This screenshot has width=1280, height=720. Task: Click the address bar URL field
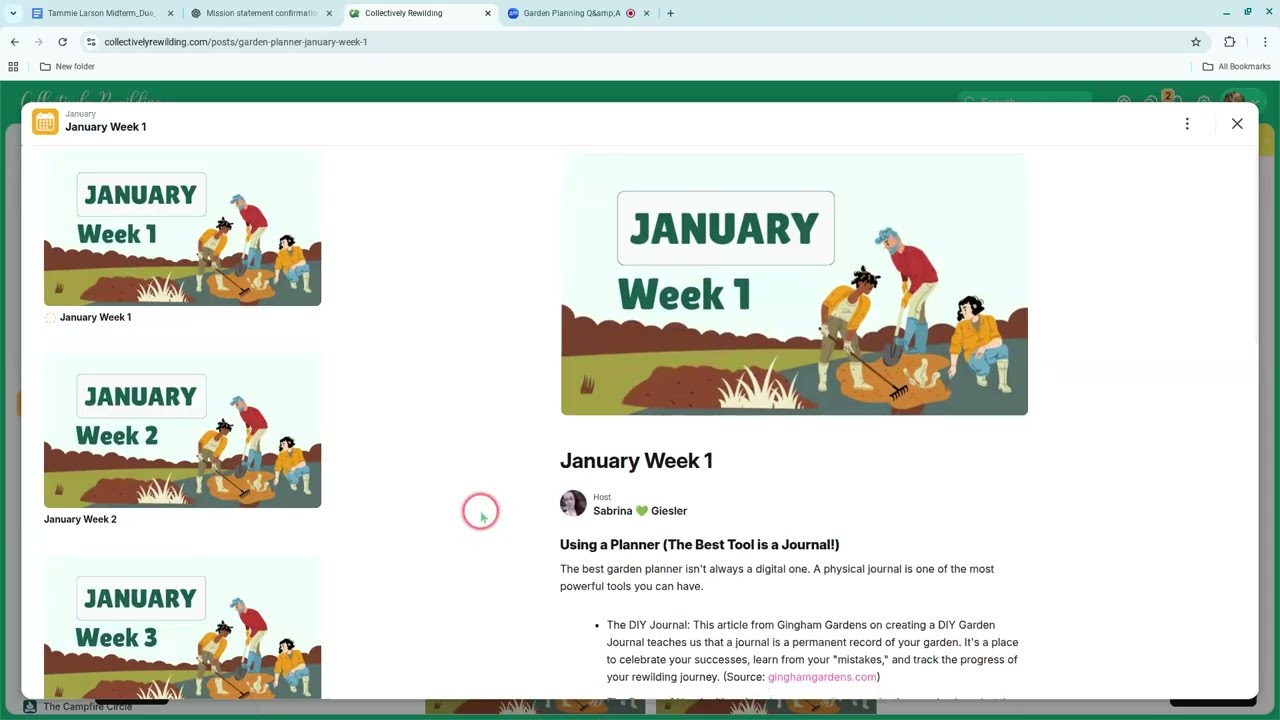click(x=640, y=42)
